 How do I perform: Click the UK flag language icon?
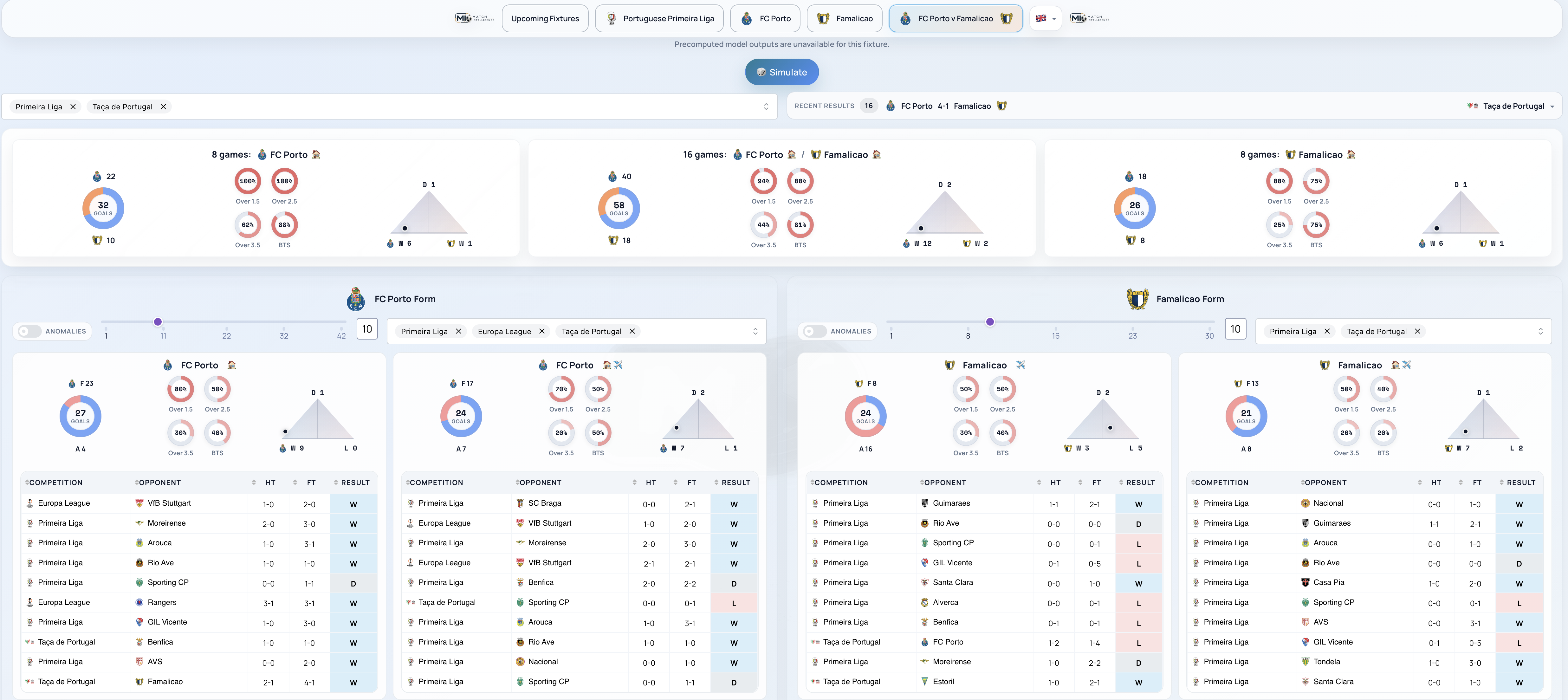[1041, 18]
